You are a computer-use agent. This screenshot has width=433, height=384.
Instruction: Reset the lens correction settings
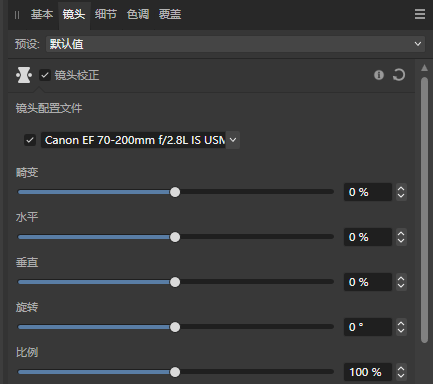point(399,75)
